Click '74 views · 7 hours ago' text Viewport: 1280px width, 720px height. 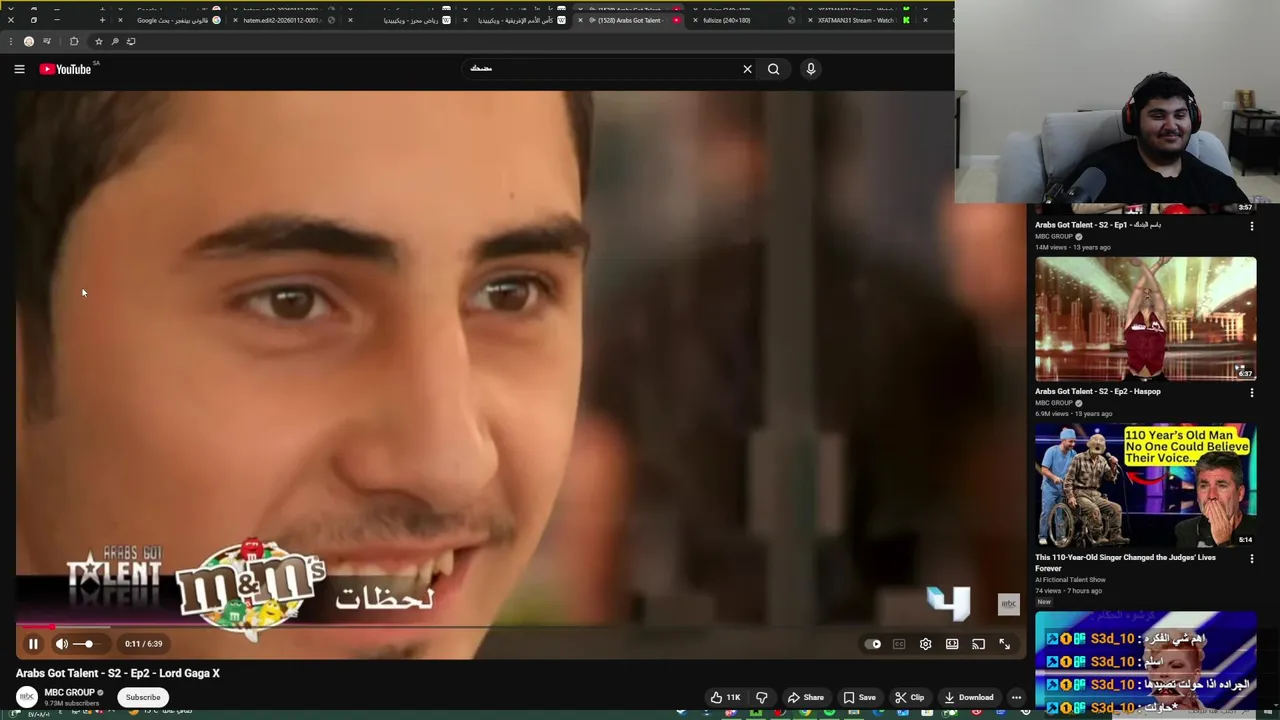point(1068,591)
